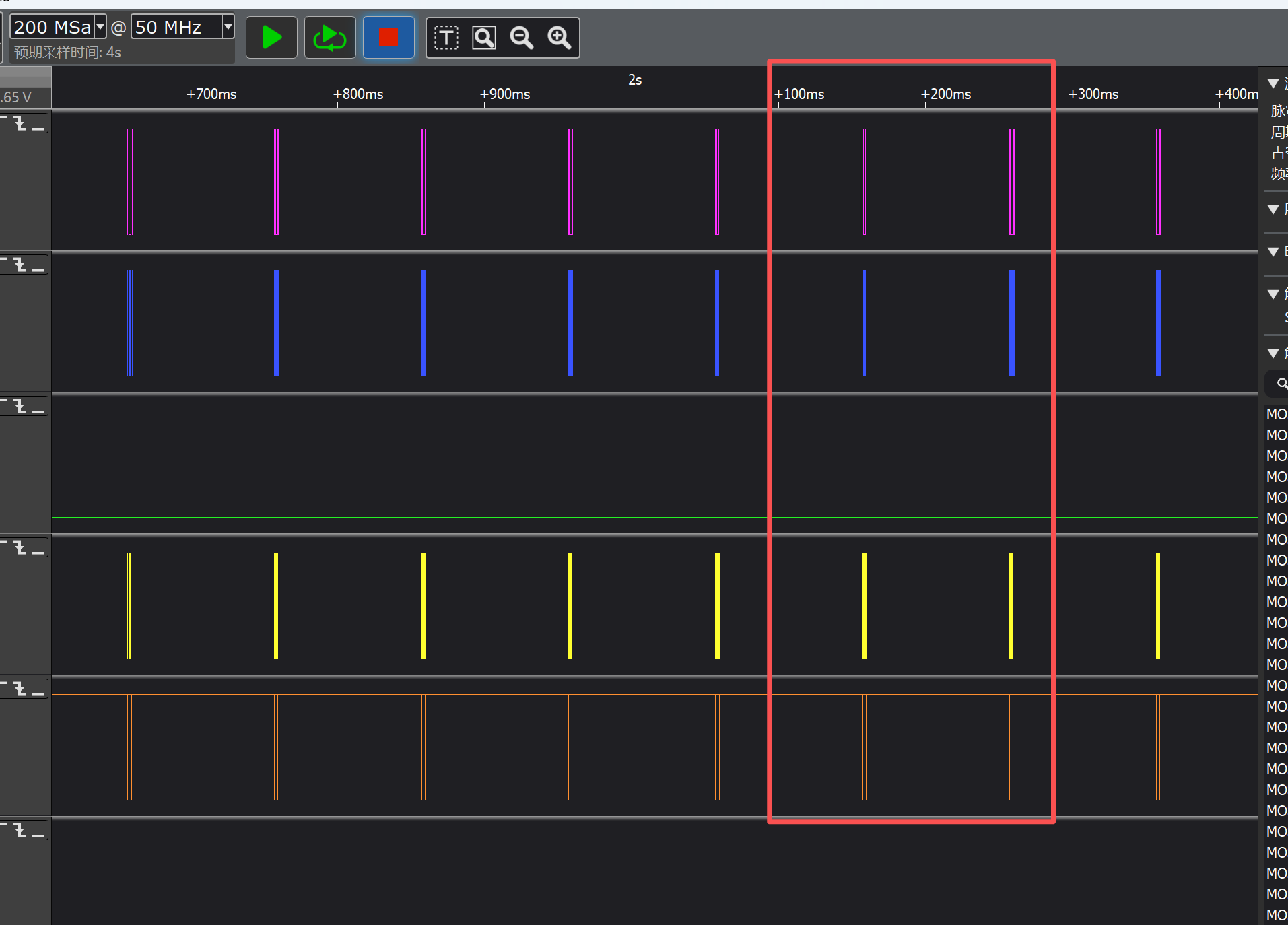Collapse the third section triangle in right panel

(x=1273, y=252)
